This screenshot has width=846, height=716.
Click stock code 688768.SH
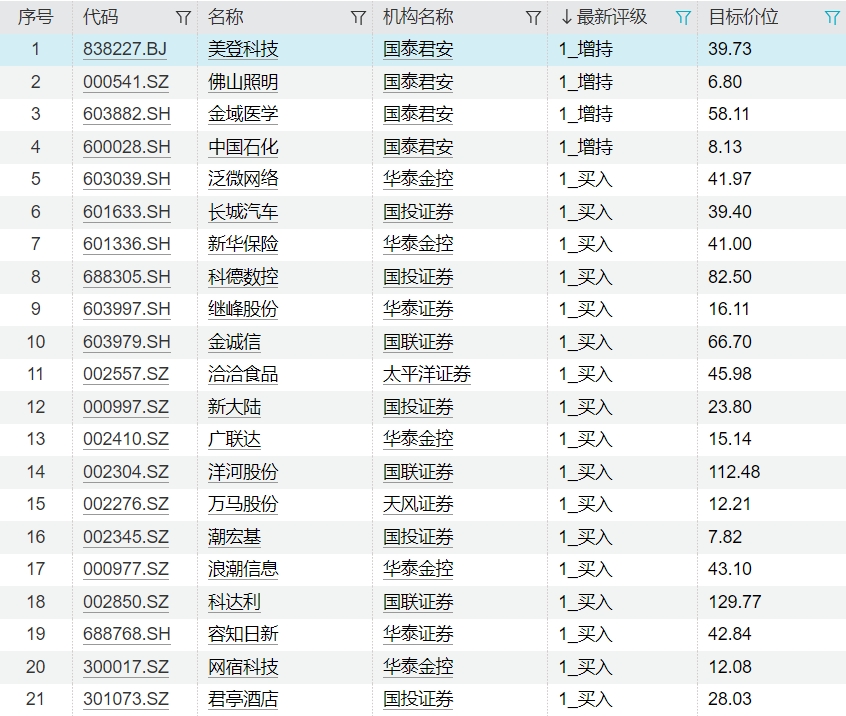pyautogui.click(x=126, y=634)
